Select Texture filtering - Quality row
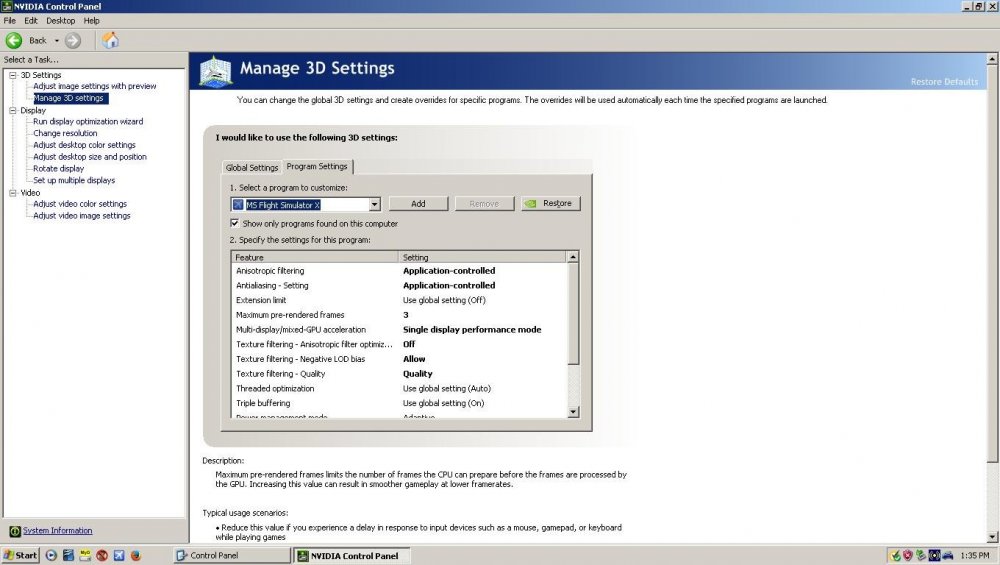Image resolution: width=1000 pixels, height=565 pixels. click(x=399, y=374)
